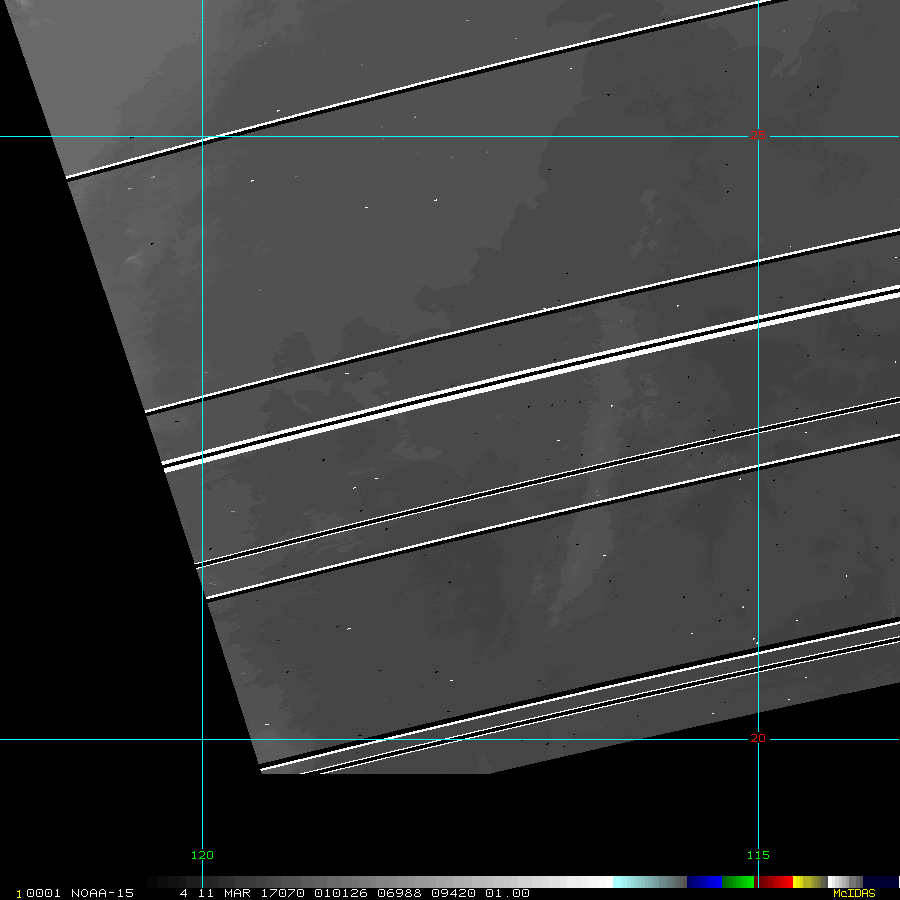
Task: Click the green 120 longitude label
Action: [x=202, y=855]
